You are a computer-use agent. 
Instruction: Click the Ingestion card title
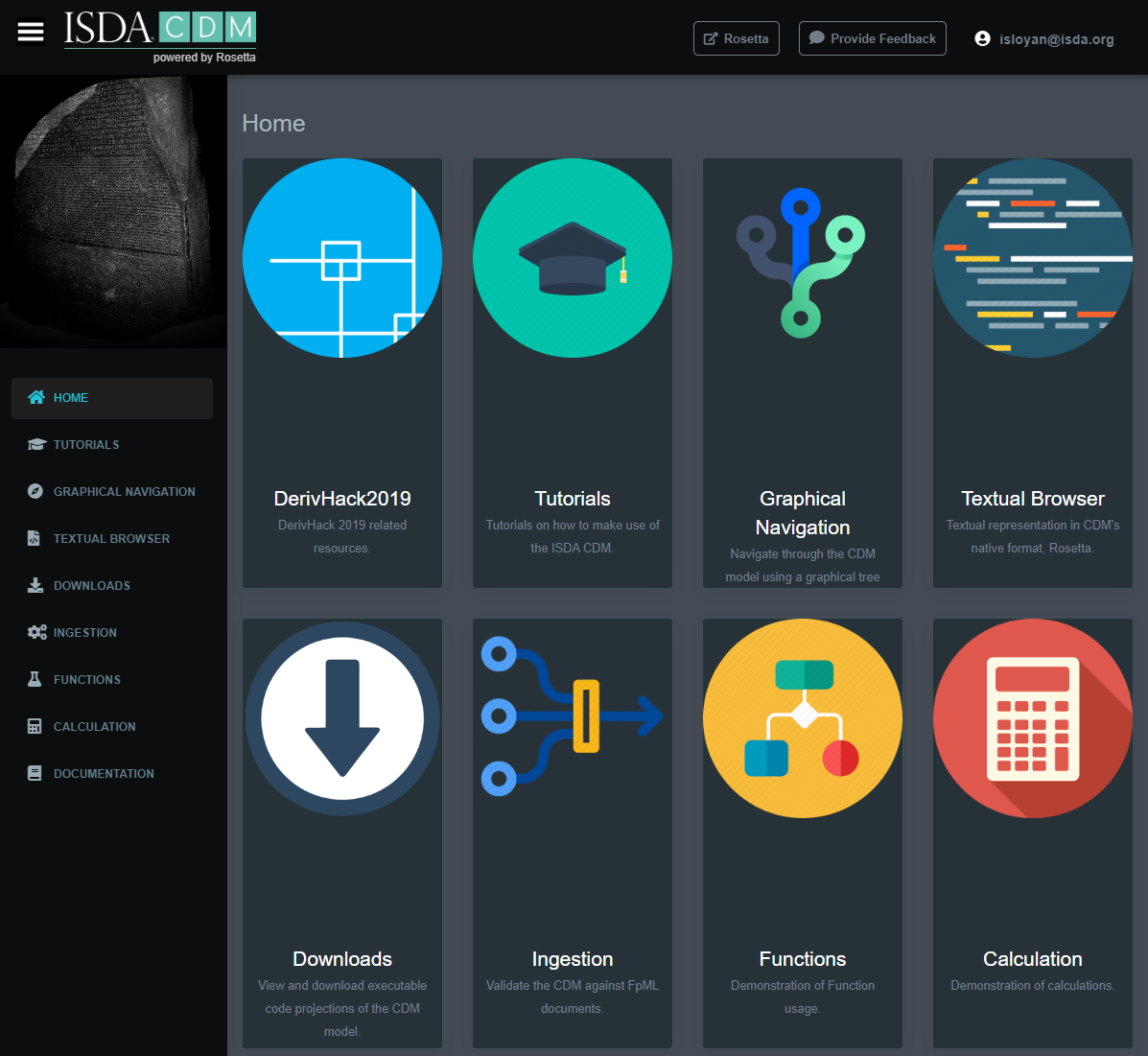[573, 958]
